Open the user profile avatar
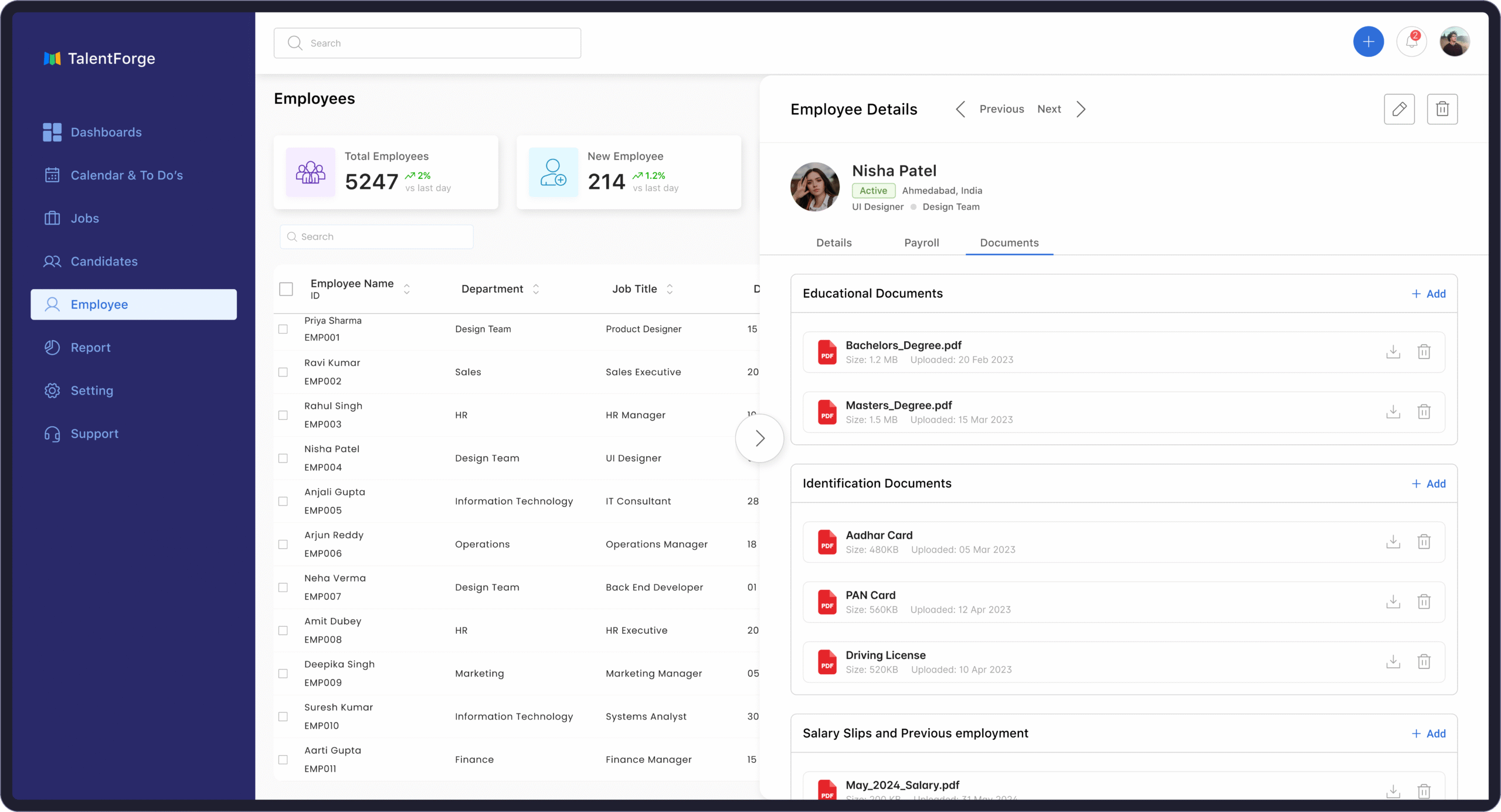The image size is (1501, 812). pyautogui.click(x=1454, y=42)
